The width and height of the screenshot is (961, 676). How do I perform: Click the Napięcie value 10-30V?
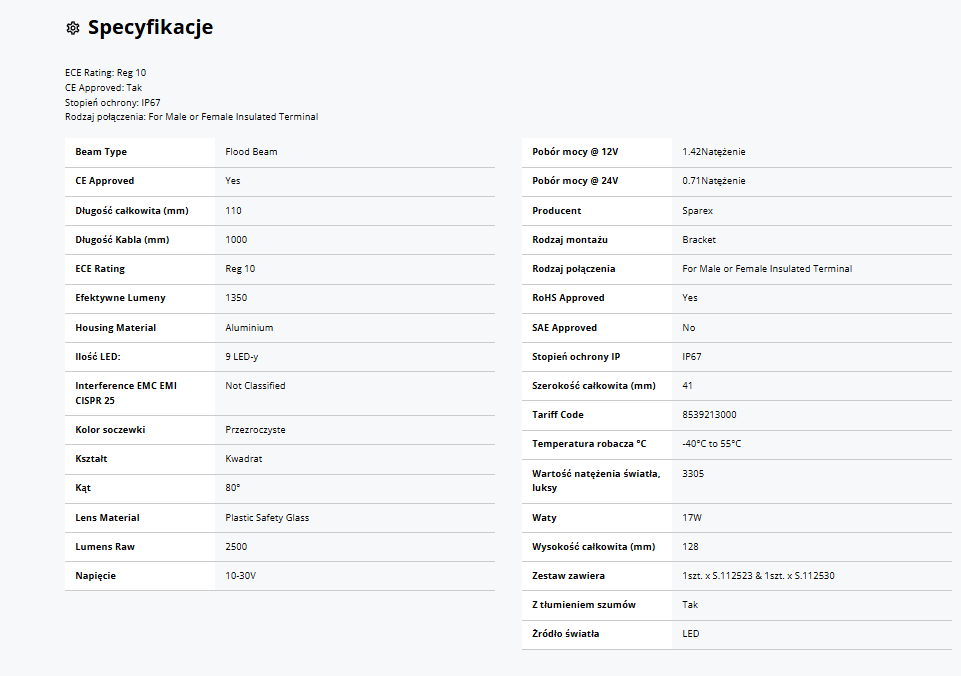(x=241, y=577)
